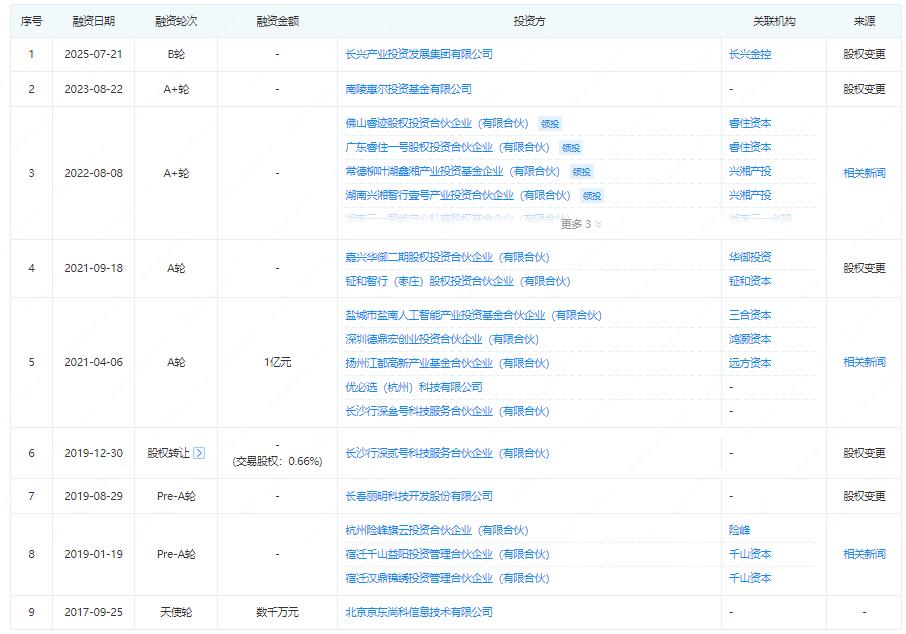This screenshot has width=906, height=634.
Task: Open 相关新闻 for the 2022-08-08 round
Action: click(864, 173)
